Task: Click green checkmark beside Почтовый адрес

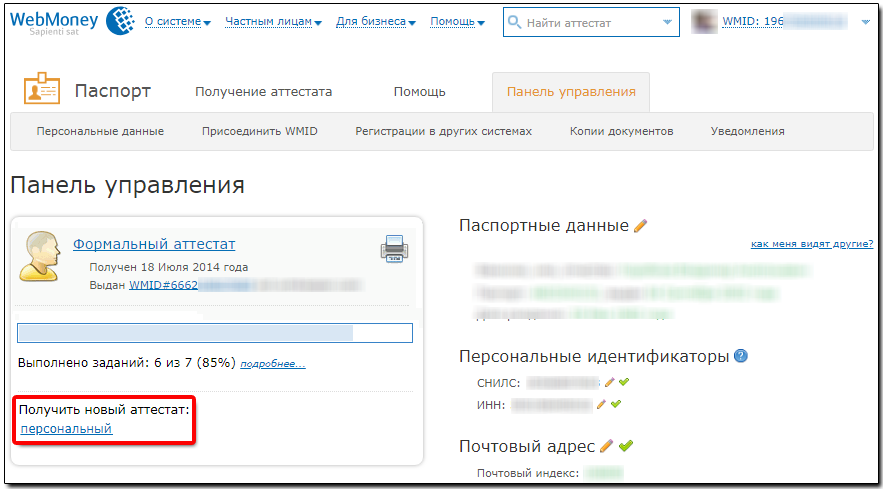Action: [626, 446]
